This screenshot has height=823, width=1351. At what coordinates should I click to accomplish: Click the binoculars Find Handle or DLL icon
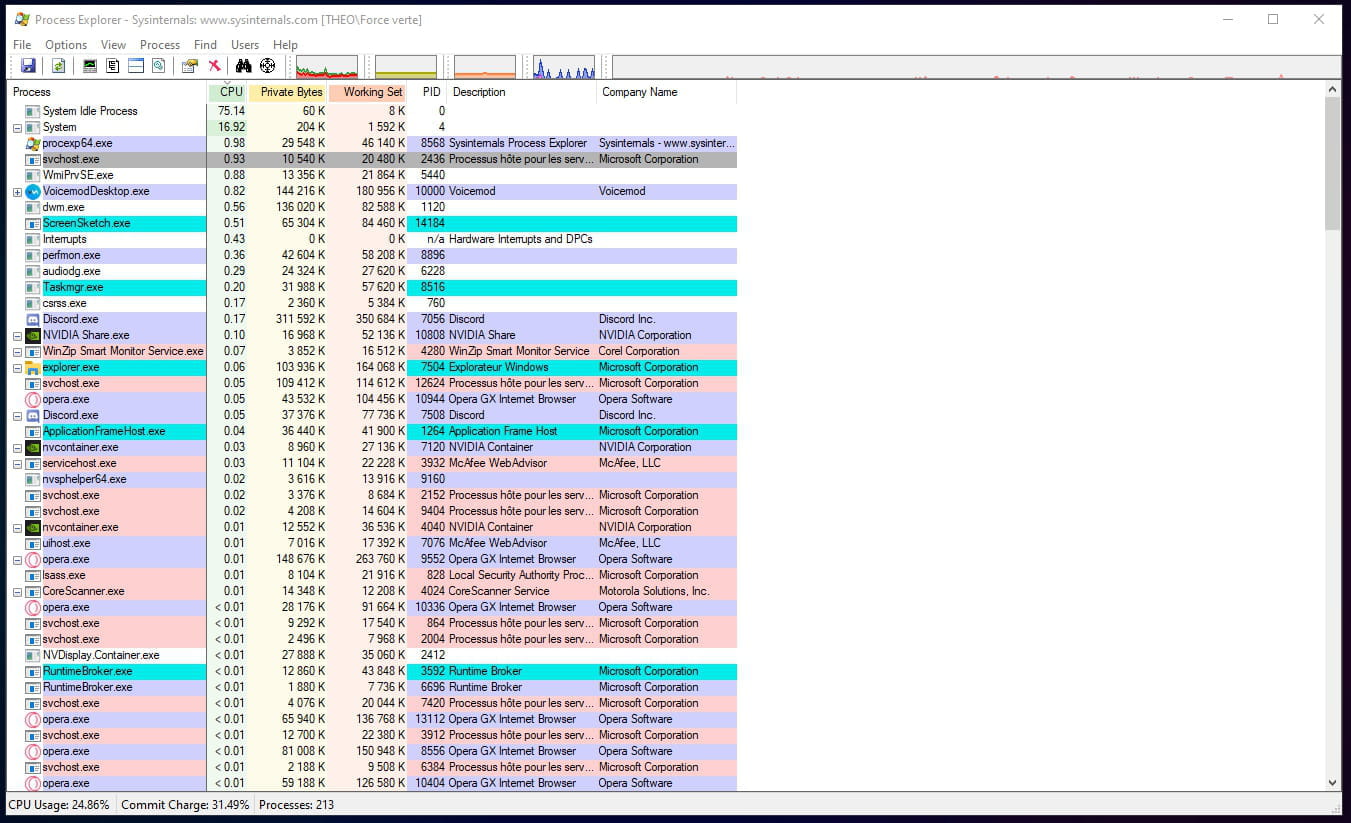point(243,66)
